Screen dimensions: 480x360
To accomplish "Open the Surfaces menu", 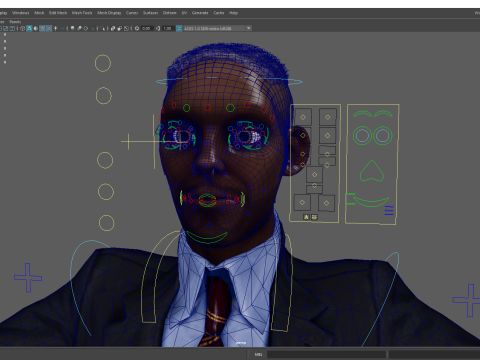I will point(150,13).
